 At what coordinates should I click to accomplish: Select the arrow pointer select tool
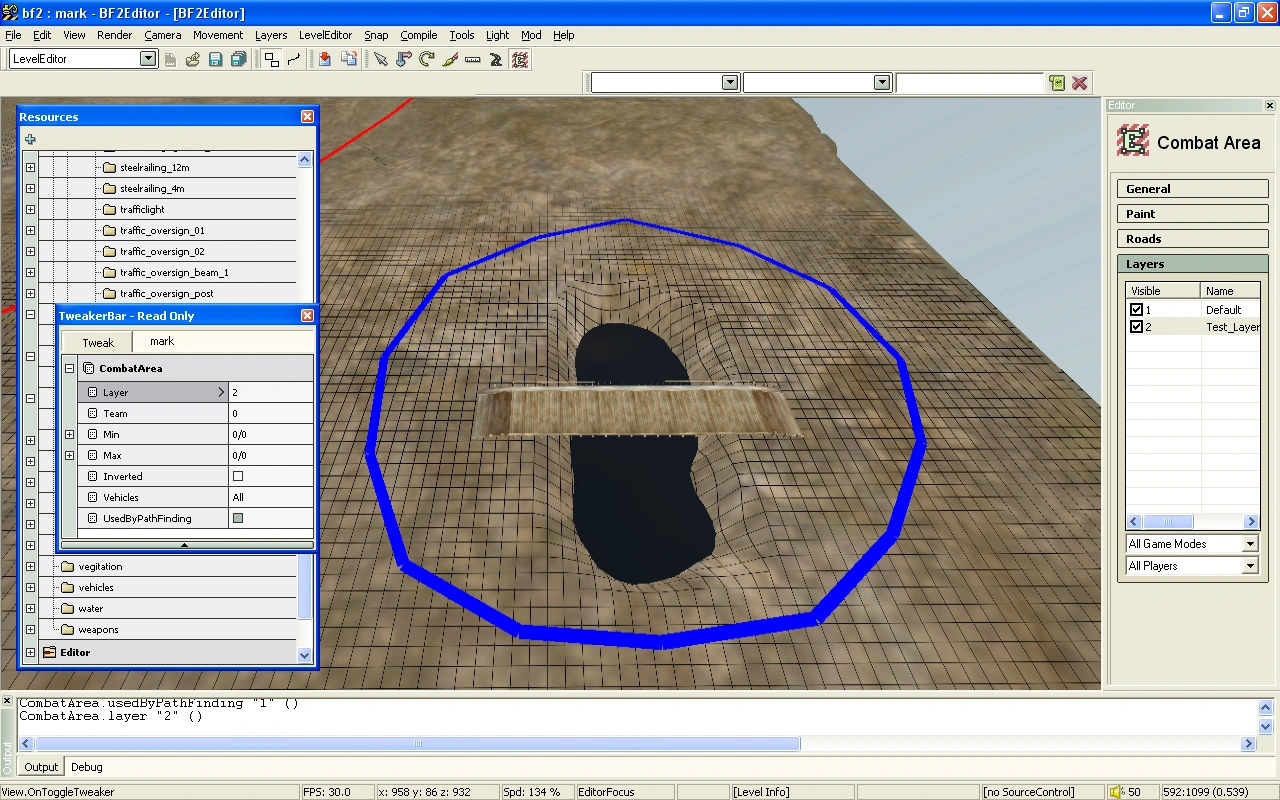381,59
